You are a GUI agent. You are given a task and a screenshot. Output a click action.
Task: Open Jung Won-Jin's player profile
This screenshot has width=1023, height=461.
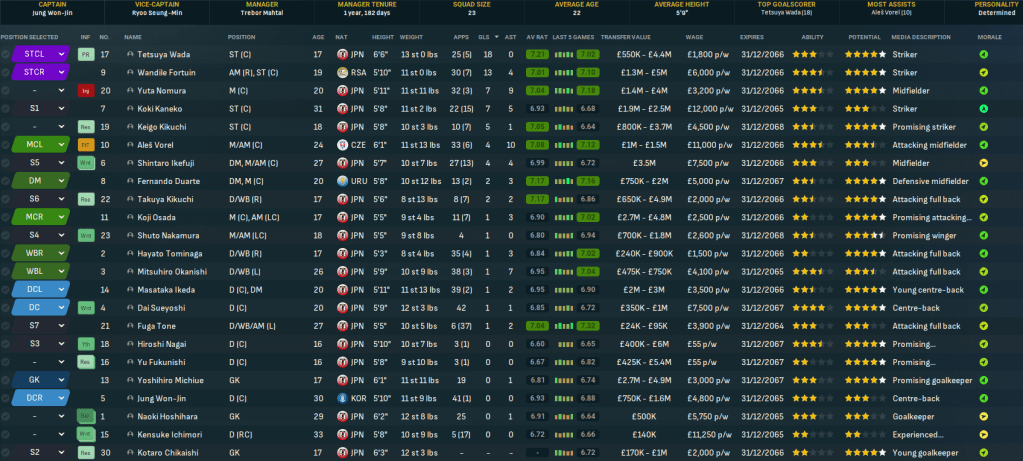pyautogui.click(x=164, y=398)
